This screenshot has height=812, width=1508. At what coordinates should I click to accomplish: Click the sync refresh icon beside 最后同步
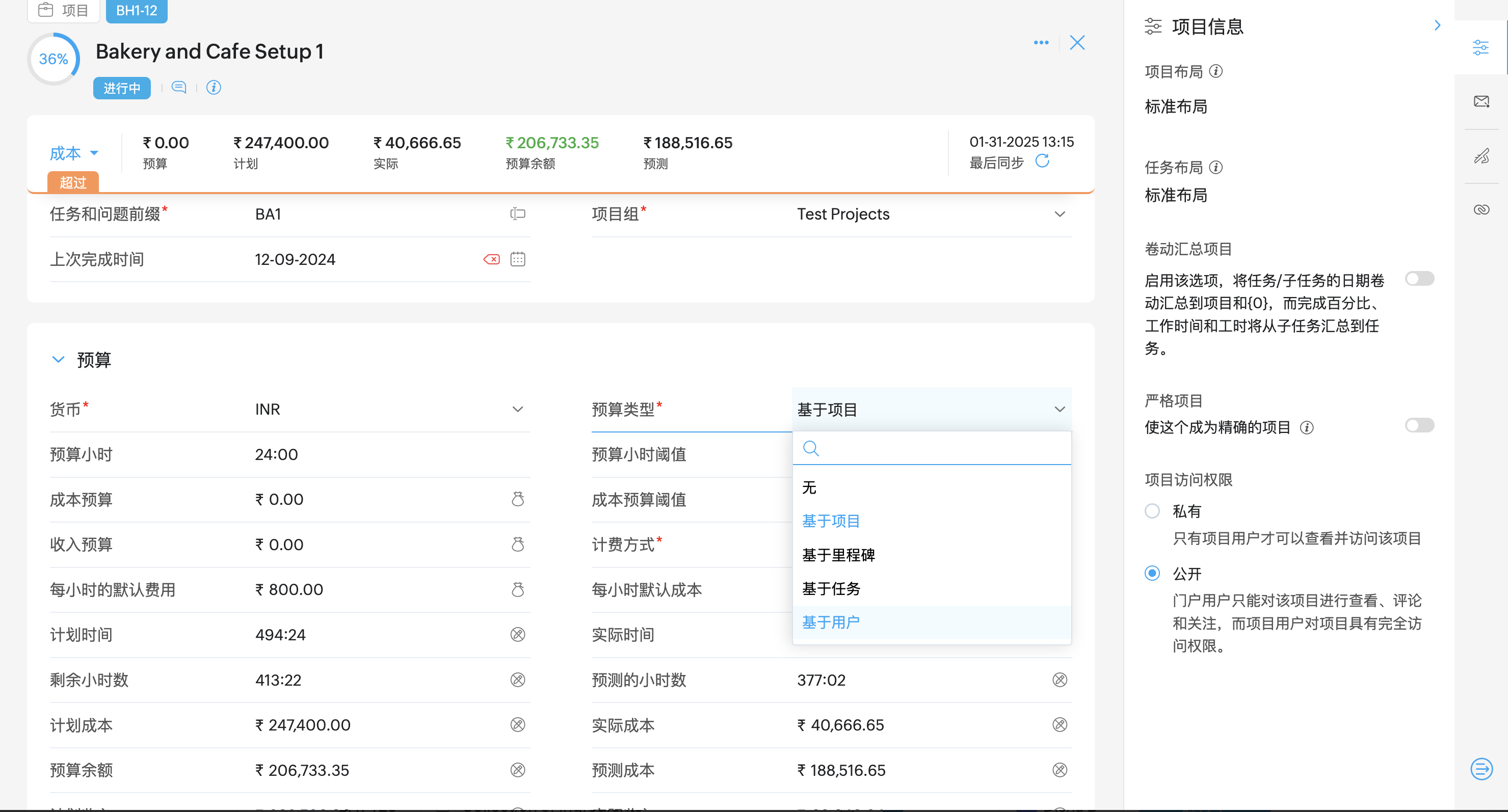click(x=1042, y=161)
